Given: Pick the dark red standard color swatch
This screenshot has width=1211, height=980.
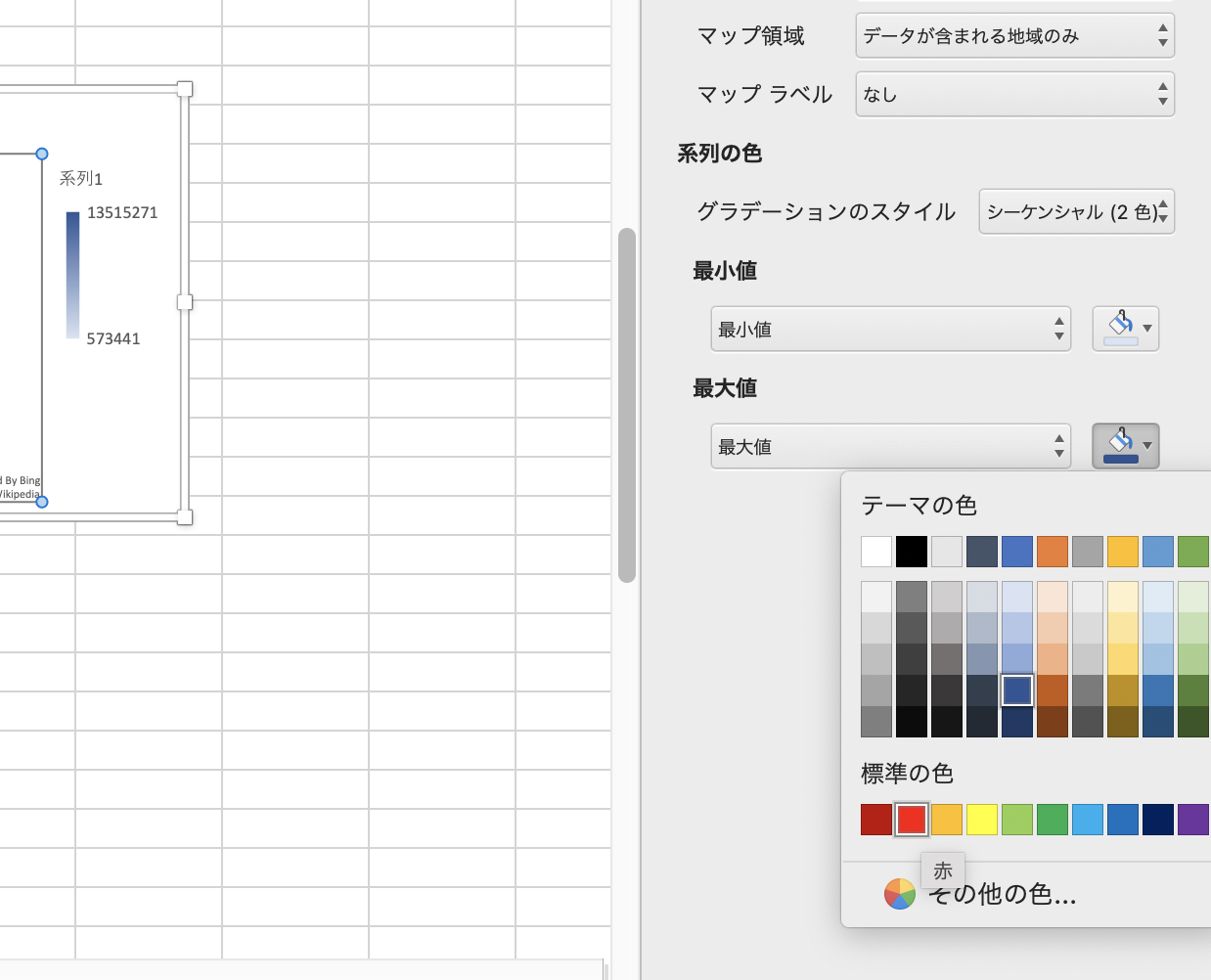Looking at the screenshot, I should coord(876,820).
